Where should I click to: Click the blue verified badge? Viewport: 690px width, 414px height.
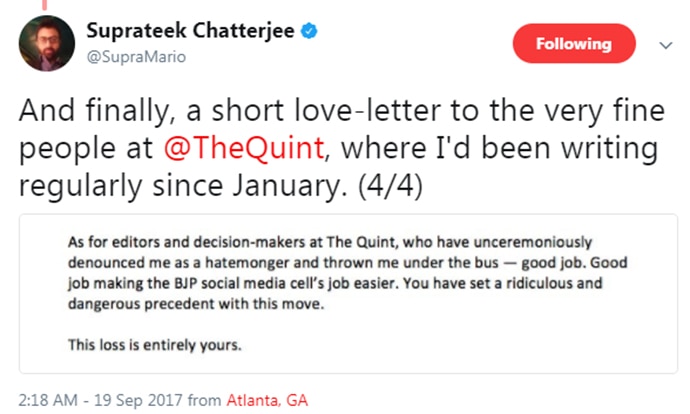pyautogui.click(x=312, y=31)
